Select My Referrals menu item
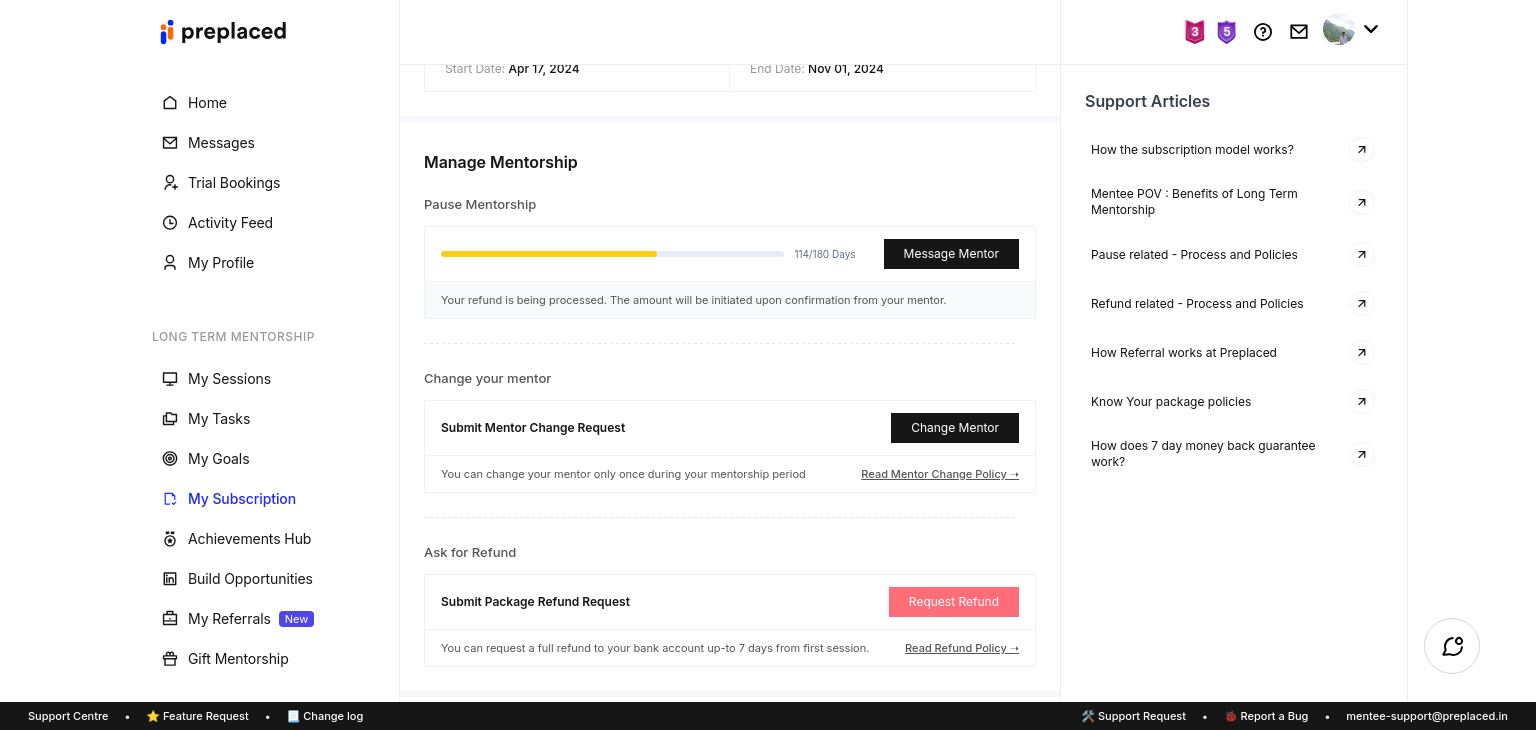 [x=229, y=619]
